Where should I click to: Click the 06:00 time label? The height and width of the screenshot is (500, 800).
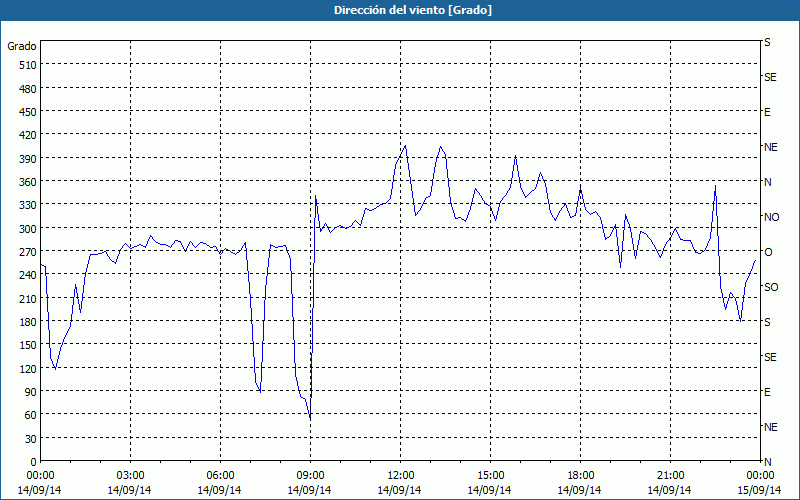pos(220,476)
